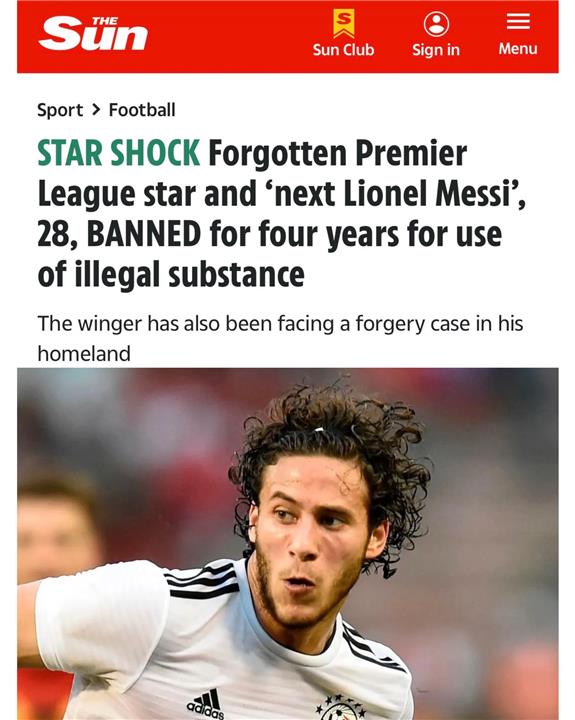Tap the Menu text label
The image size is (575, 720).
[518, 49]
